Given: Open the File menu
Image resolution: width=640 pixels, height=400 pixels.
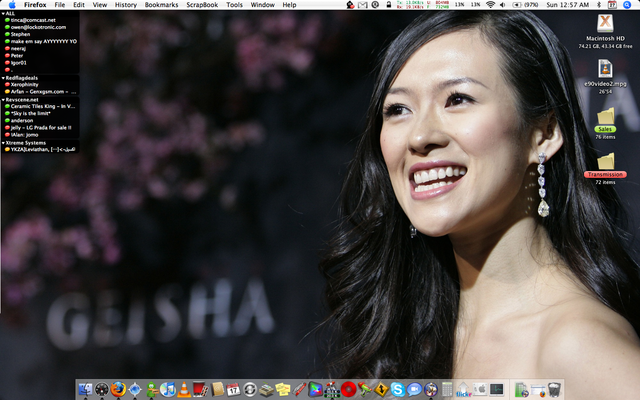Looking at the screenshot, I should tap(60, 5).
